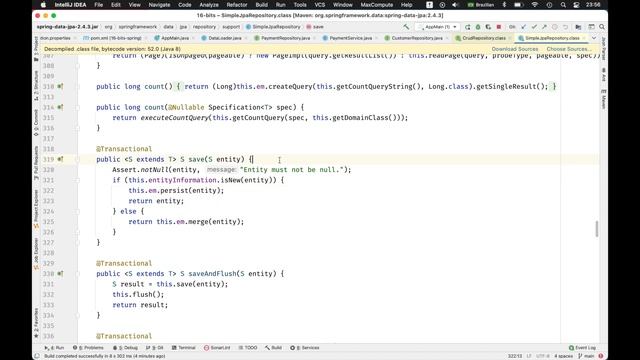Click the editor vertical scrollbar thumb
Screen dimensions: 640x360
pyautogui.click(x=597, y=229)
